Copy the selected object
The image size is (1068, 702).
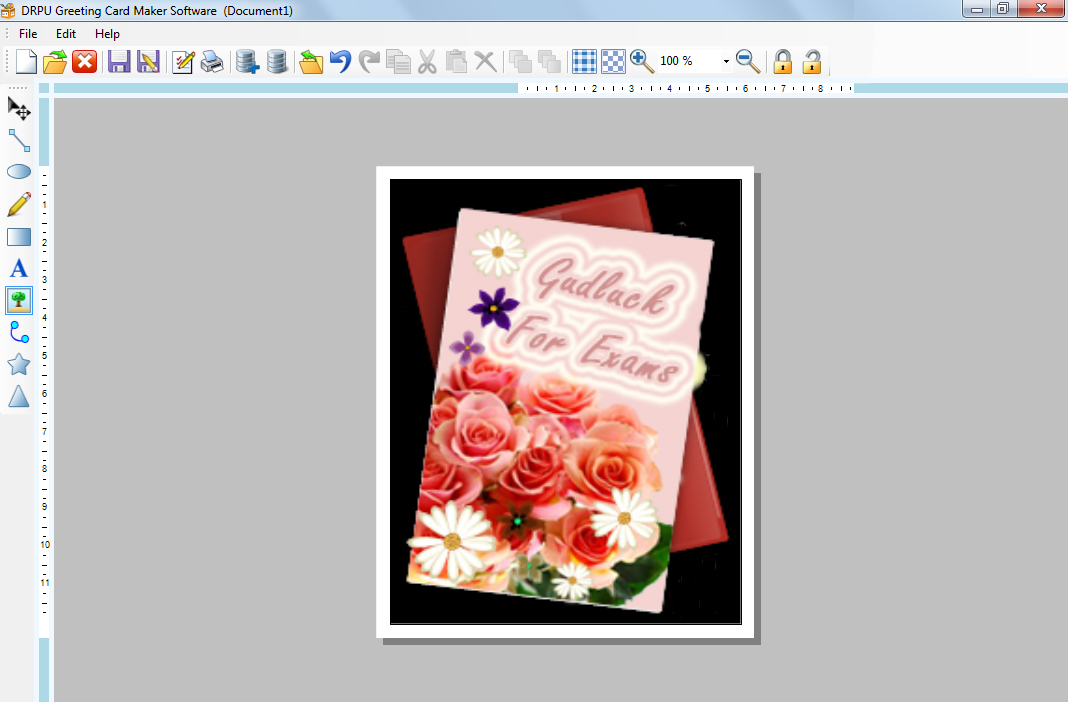tap(398, 61)
